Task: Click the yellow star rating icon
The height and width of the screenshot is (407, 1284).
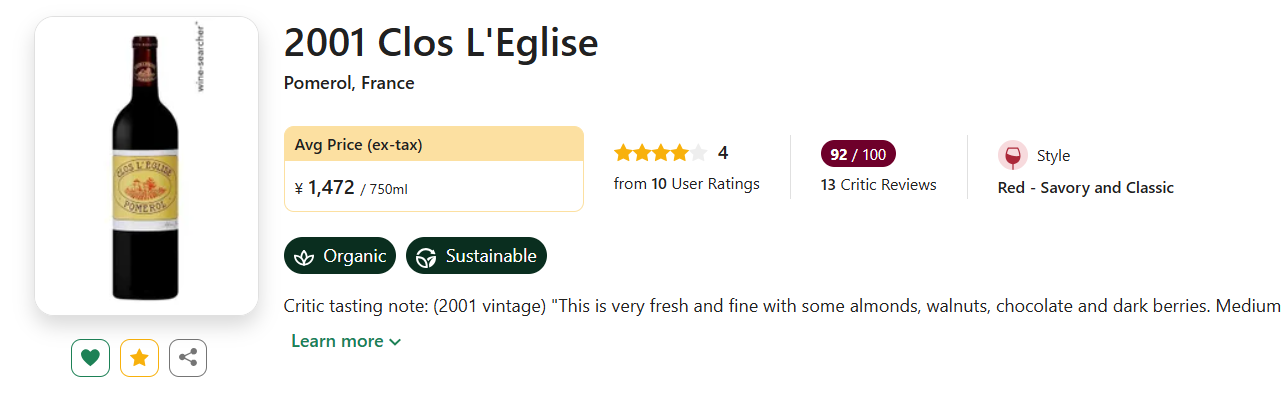Action: tap(139, 358)
